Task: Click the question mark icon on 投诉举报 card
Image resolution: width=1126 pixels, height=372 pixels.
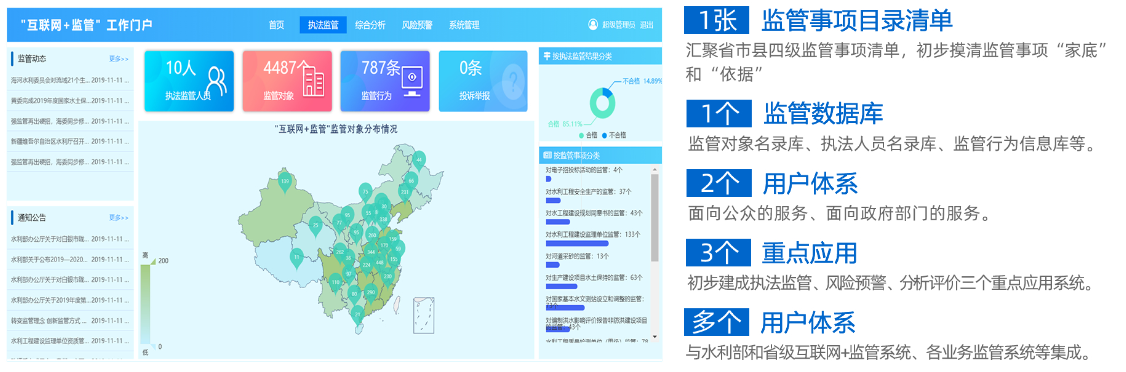Action: (x=511, y=78)
